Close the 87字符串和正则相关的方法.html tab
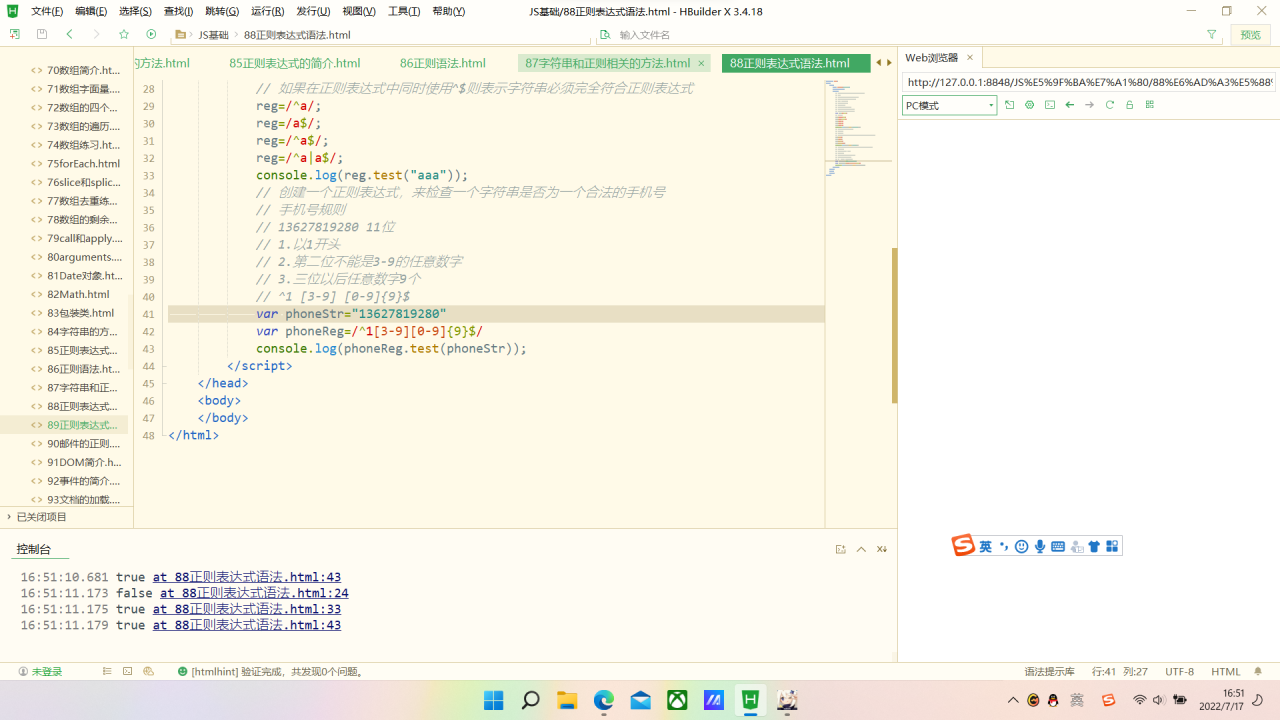1280x720 pixels. point(701,63)
